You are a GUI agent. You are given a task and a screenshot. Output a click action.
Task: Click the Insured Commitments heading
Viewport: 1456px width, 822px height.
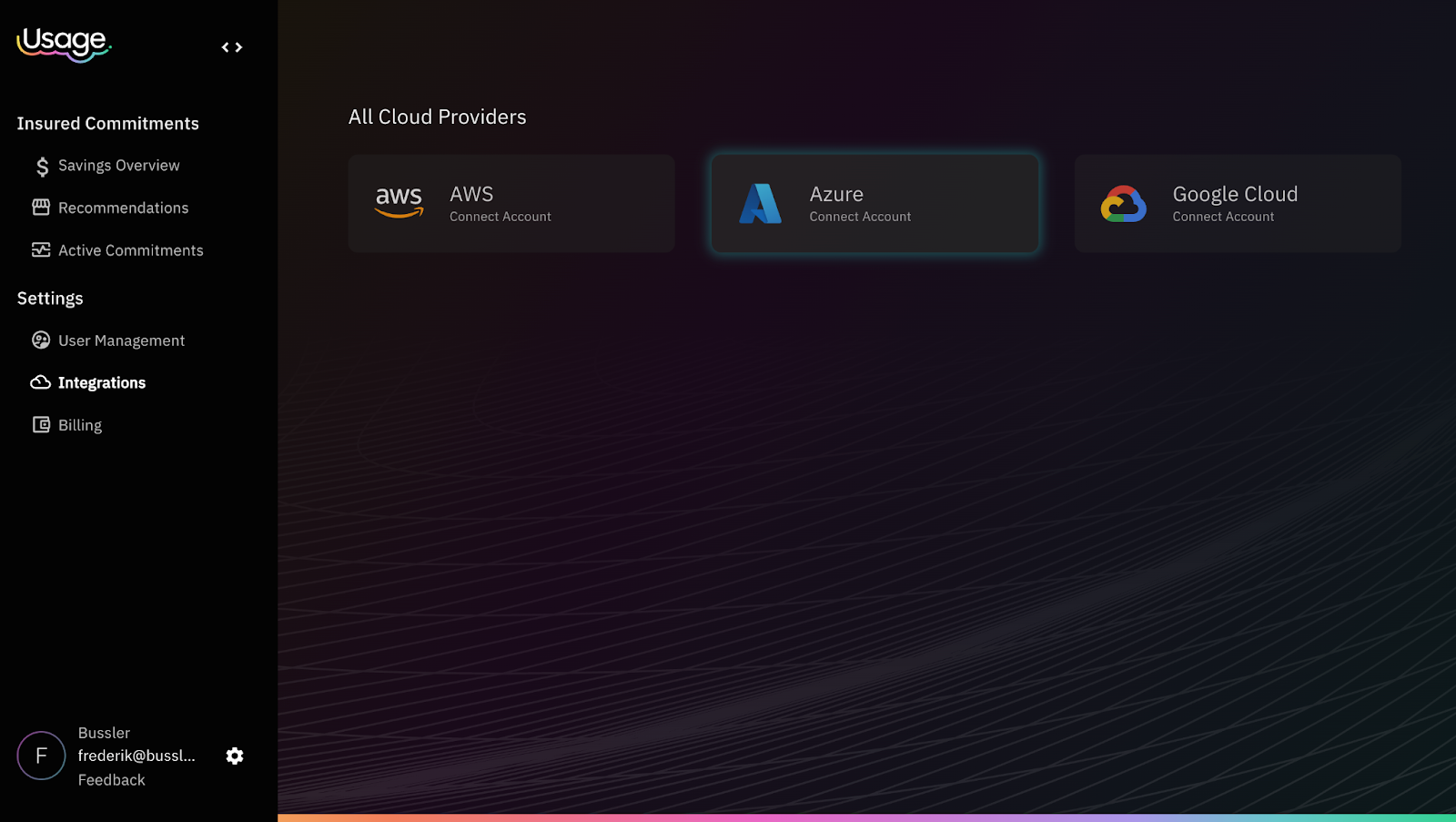coord(107,124)
